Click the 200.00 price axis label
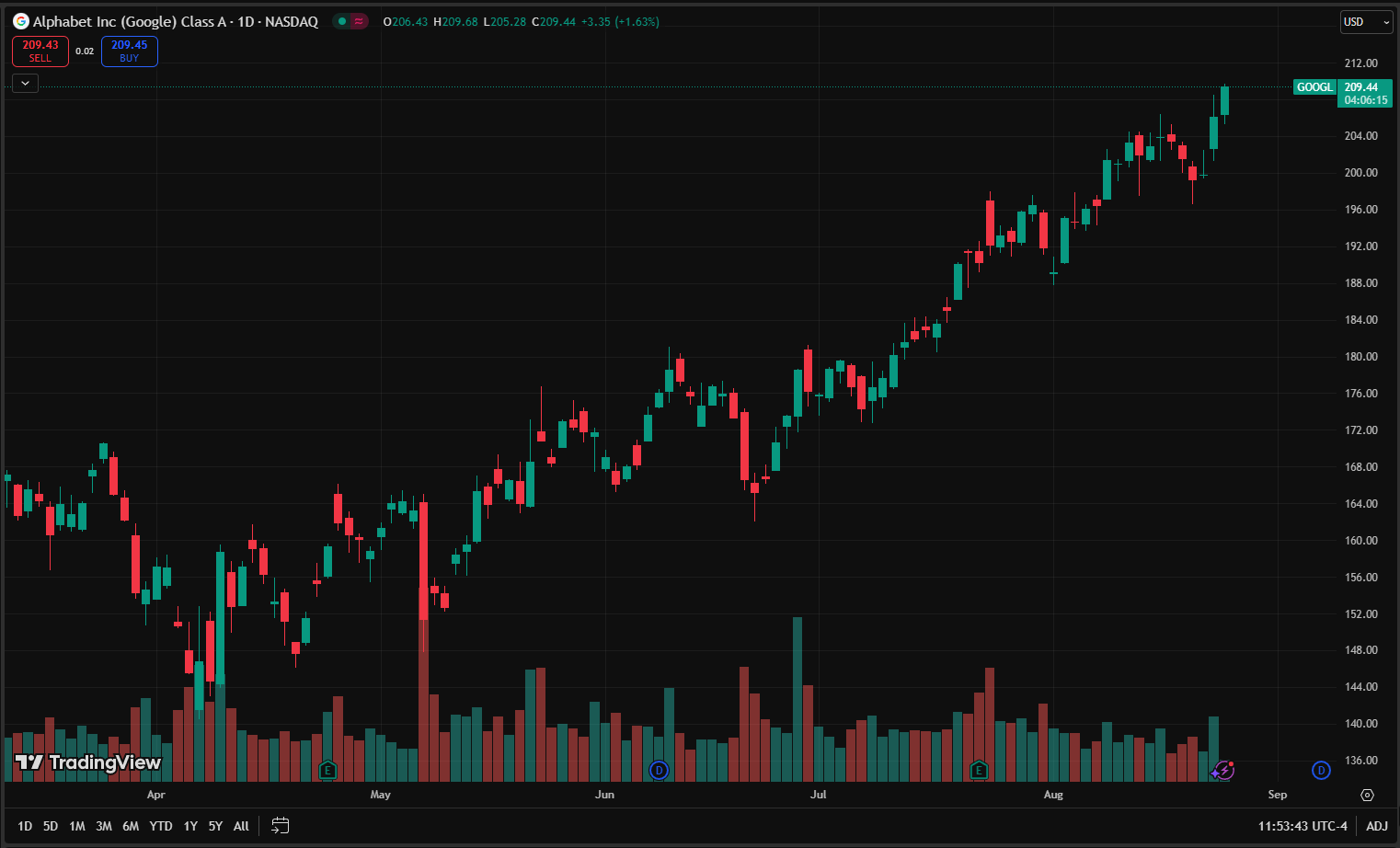This screenshot has width=1400, height=848. click(1361, 173)
